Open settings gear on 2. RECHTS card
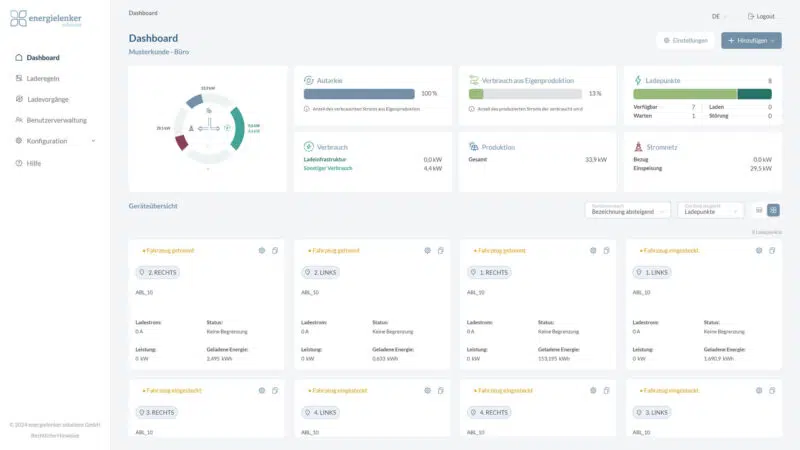800x450 pixels. tap(261, 250)
